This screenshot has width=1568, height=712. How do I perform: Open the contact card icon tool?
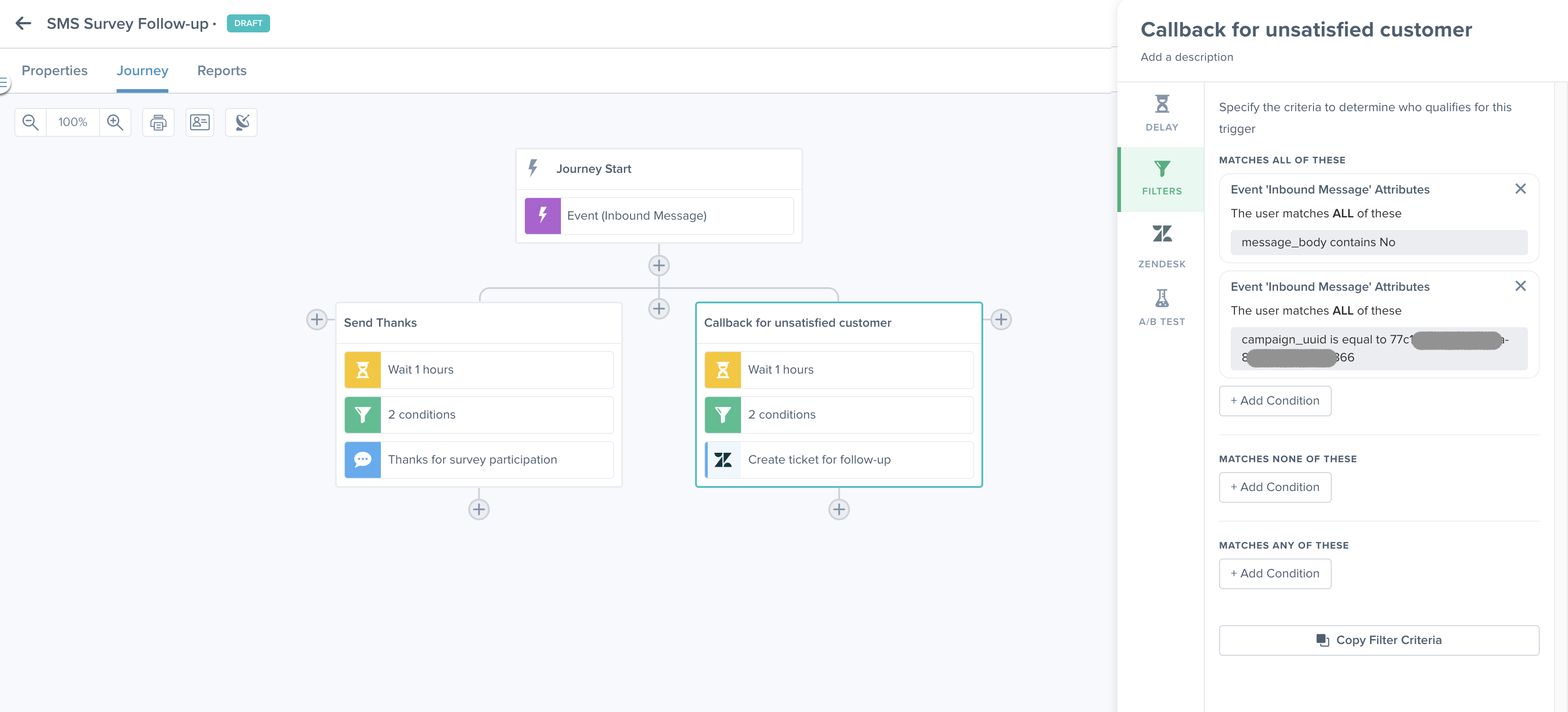pos(199,122)
